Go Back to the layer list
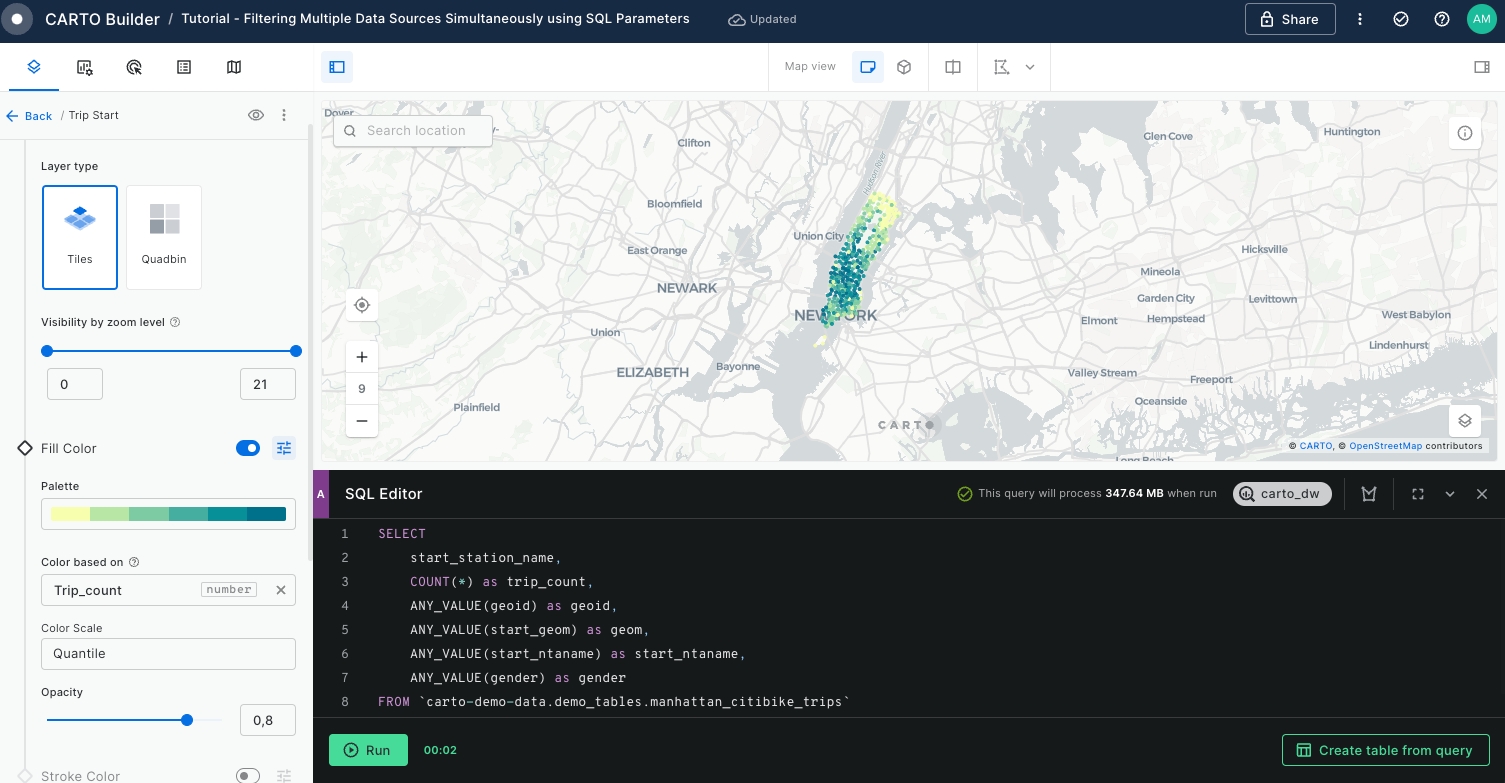 [29, 116]
